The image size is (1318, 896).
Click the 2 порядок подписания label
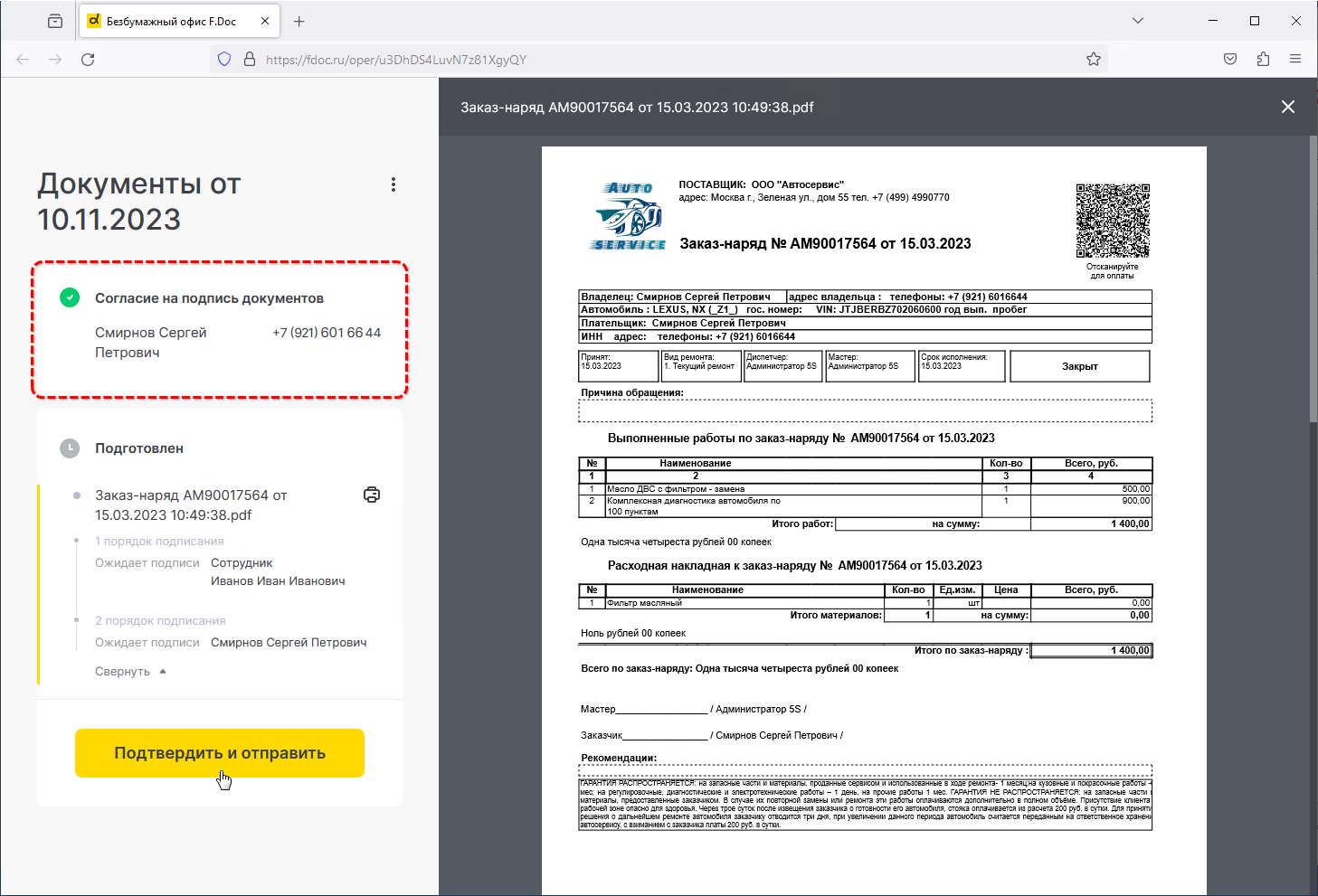pyautogui.click(x=160, y=621)
